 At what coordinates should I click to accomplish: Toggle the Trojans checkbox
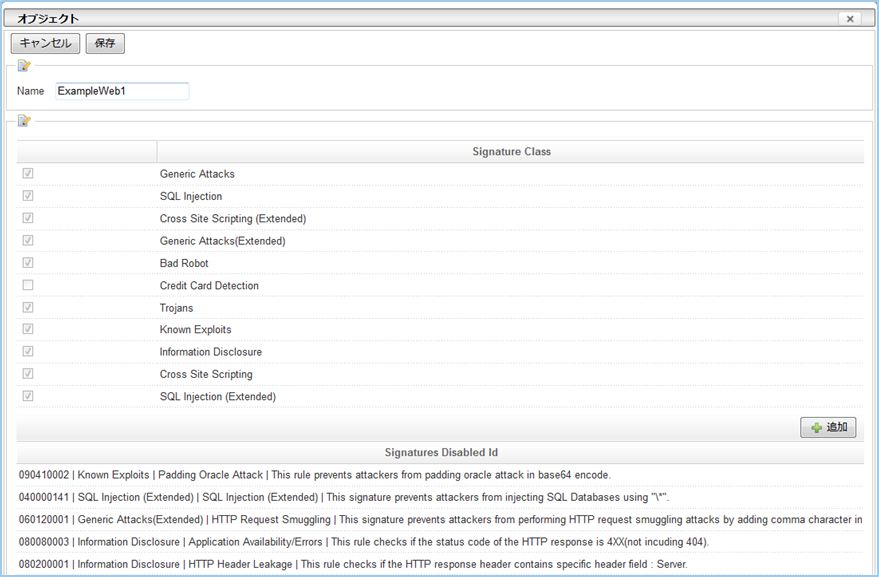pyautogui.click(x=27, y=307)
